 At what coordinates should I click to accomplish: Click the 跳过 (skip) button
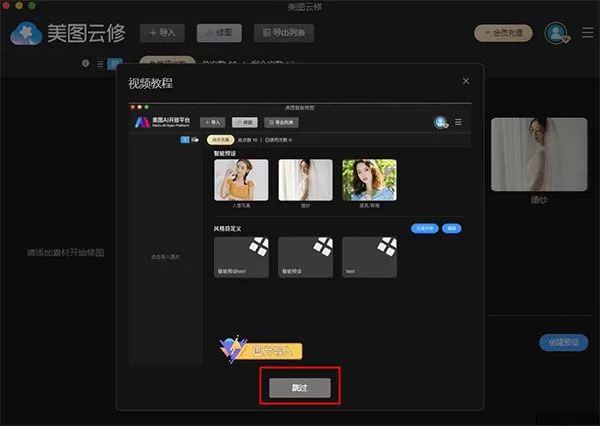(300, 388)
